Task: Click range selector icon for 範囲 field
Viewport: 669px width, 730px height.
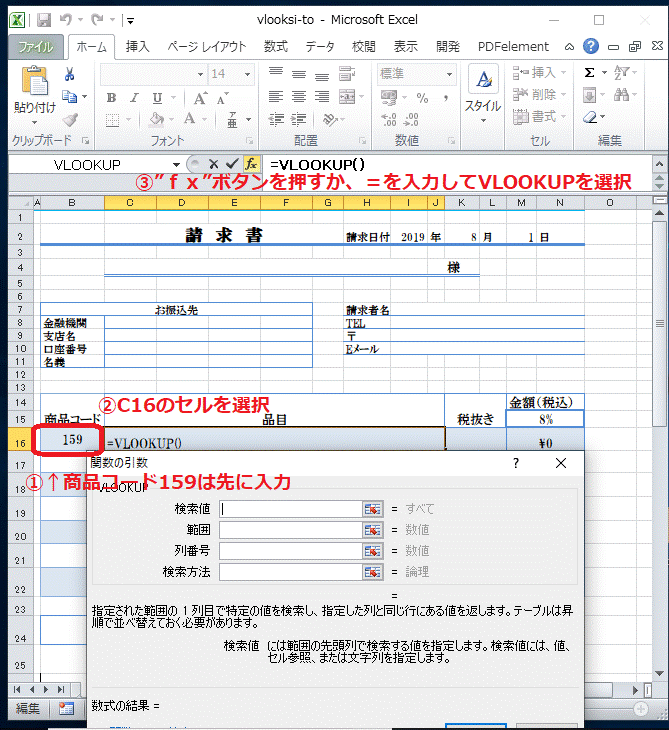Action: tap(373, 530)
